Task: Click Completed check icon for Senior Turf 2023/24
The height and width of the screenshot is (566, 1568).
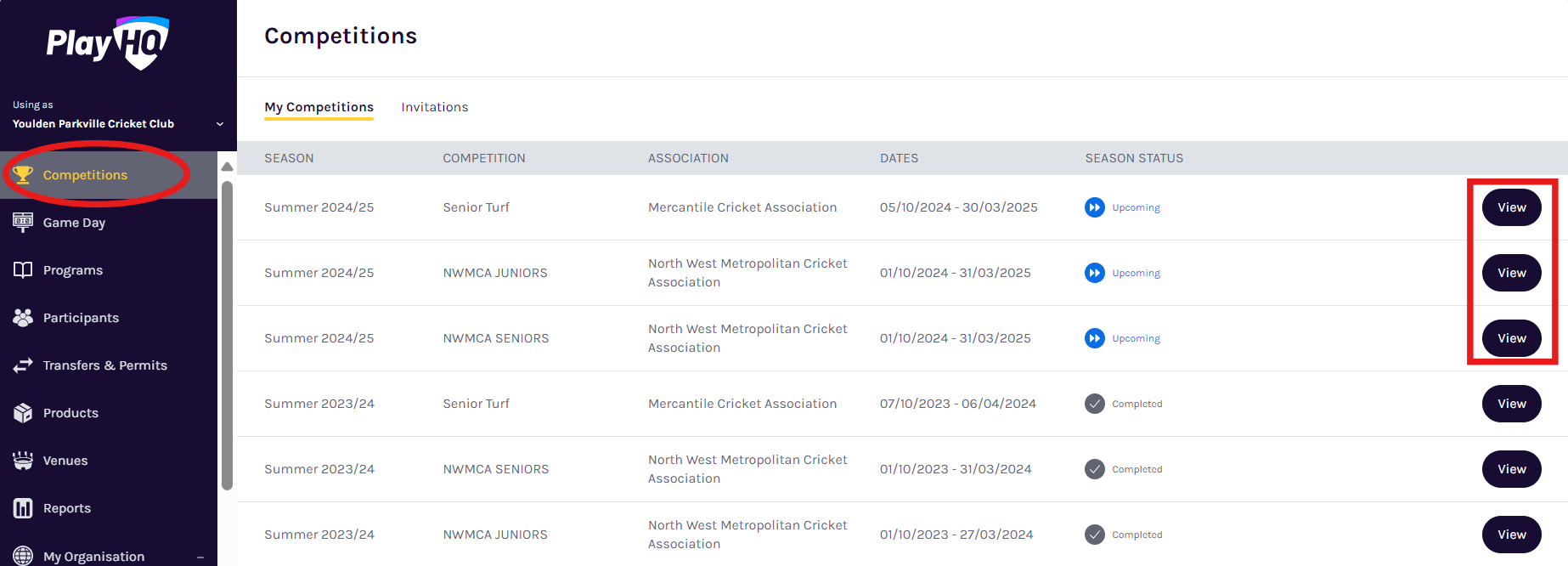Action: (x=1095, y=404)
